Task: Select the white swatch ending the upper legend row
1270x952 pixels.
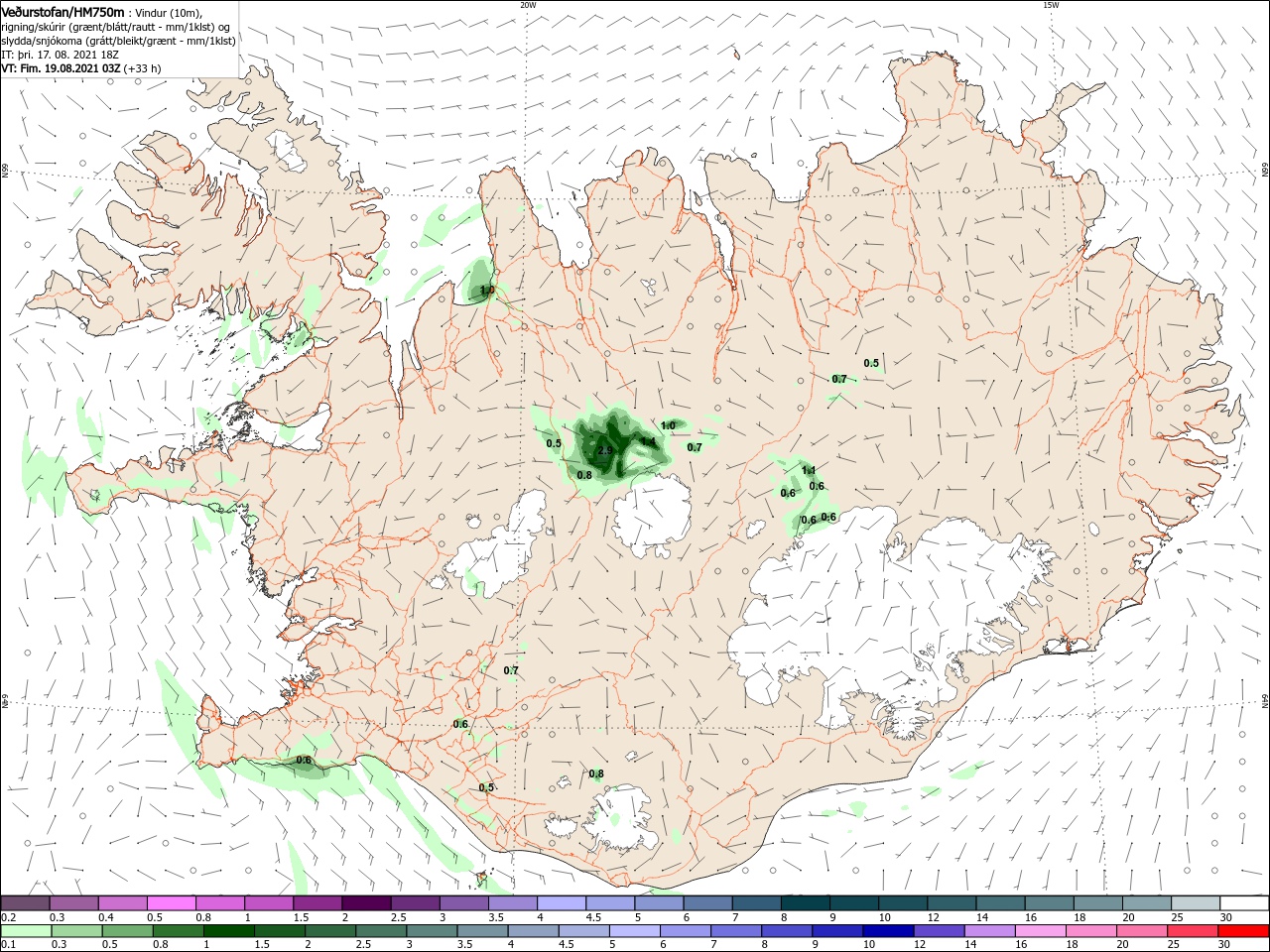Action: tap(1243, 903)
